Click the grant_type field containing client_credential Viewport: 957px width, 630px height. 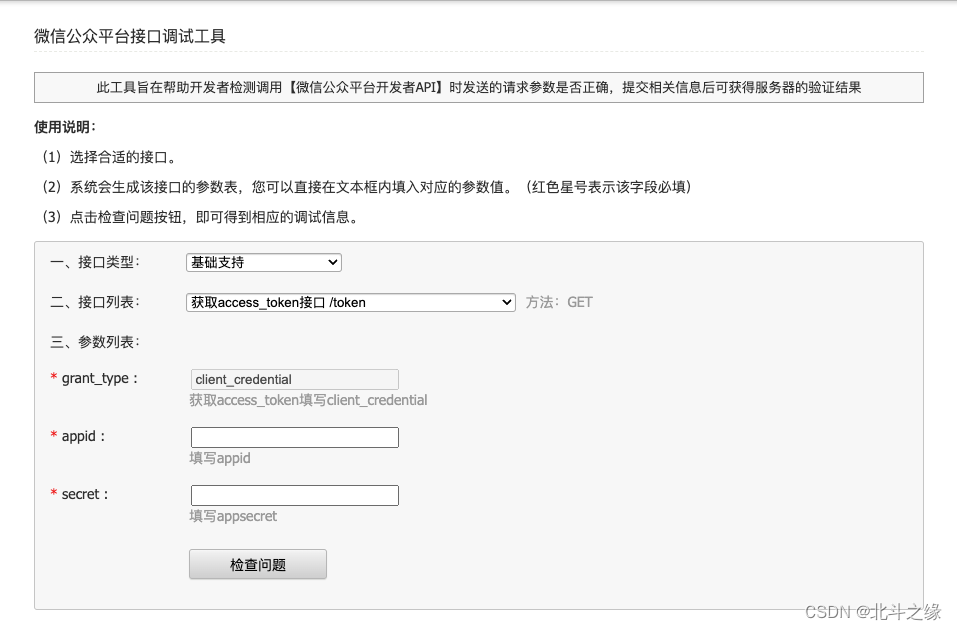click(x=295, y=379)
